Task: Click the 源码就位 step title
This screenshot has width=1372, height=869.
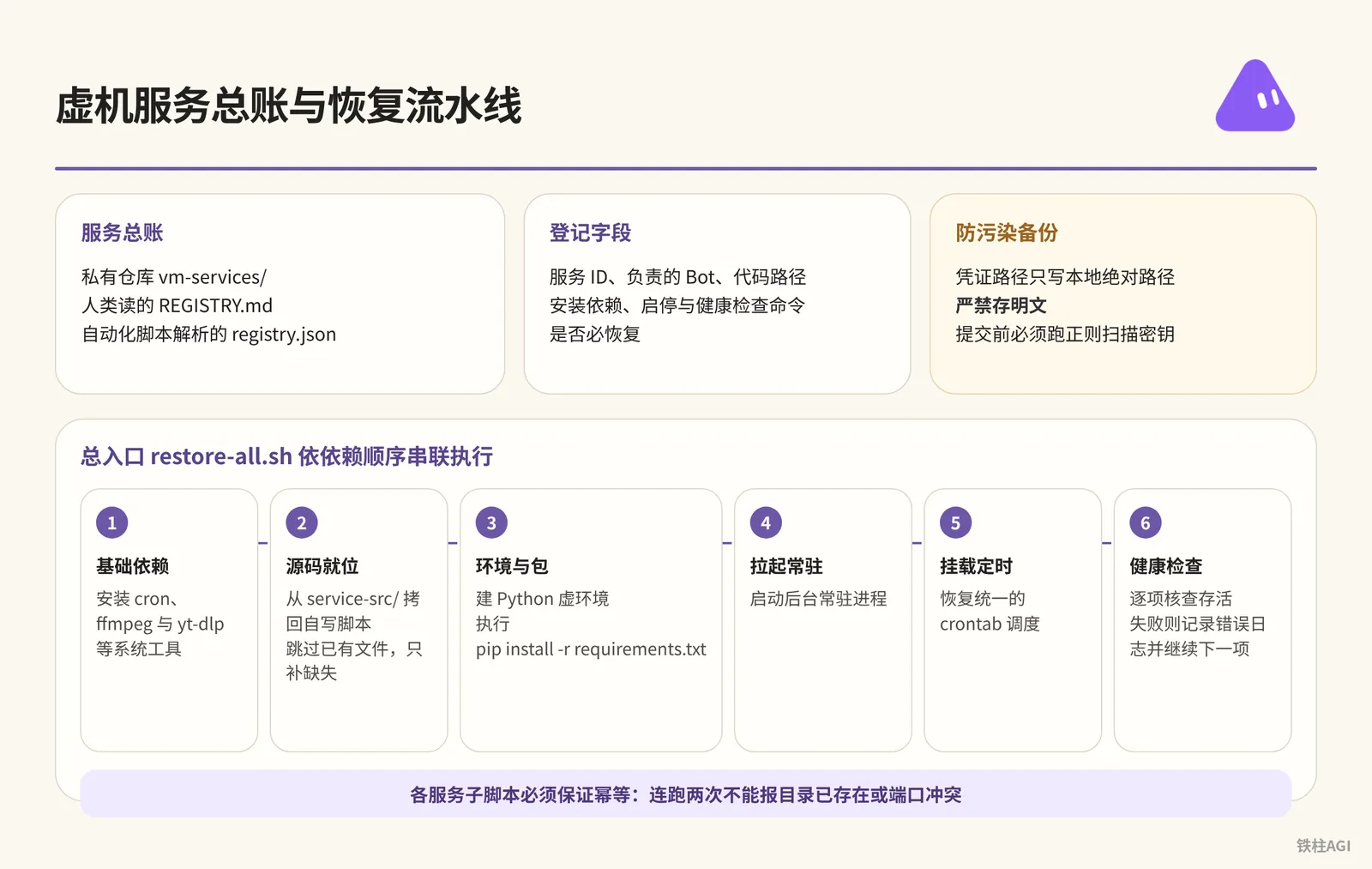Action: (x=322, y=566)
